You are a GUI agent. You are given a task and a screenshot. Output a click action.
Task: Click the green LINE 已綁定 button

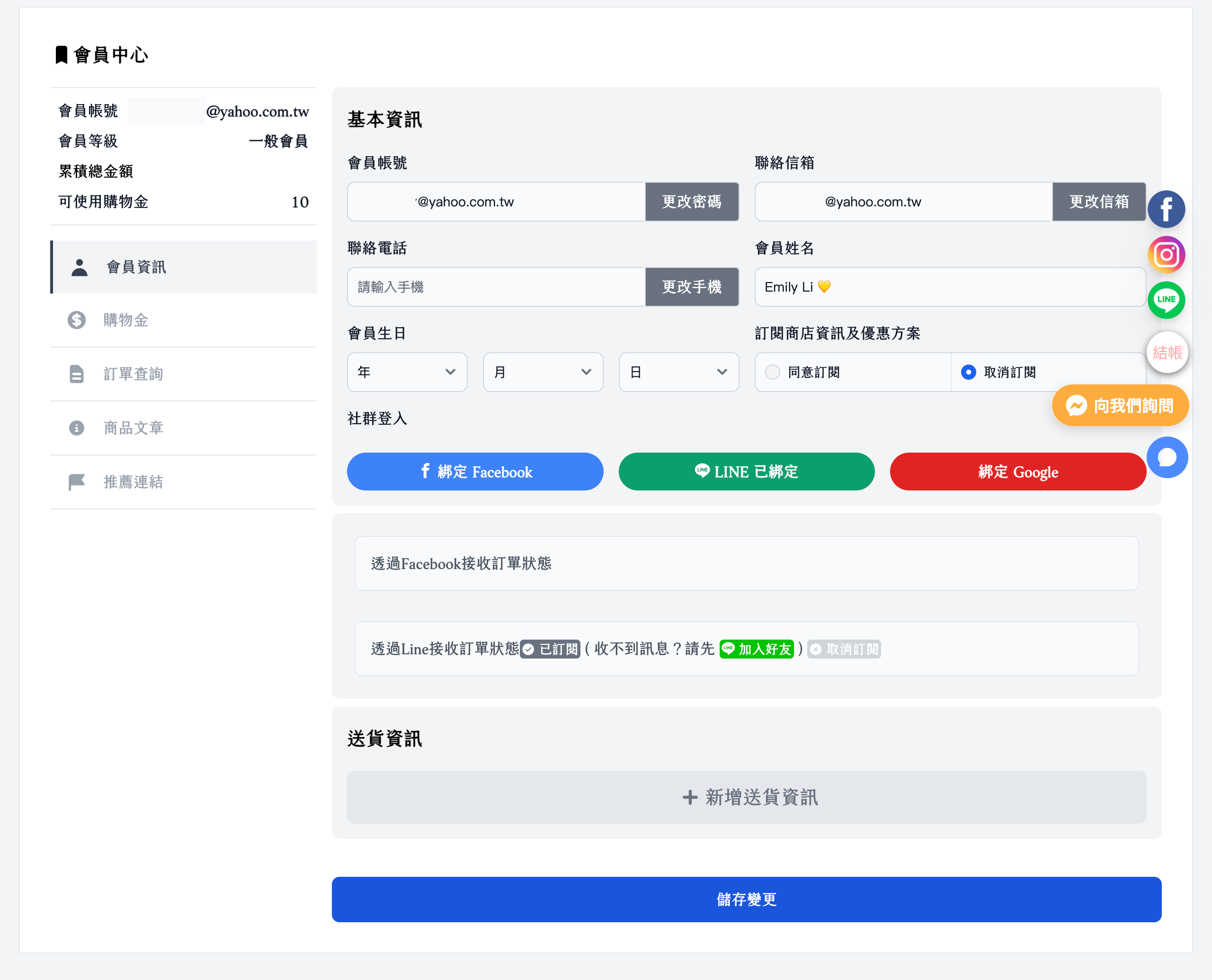click(747, 472)
